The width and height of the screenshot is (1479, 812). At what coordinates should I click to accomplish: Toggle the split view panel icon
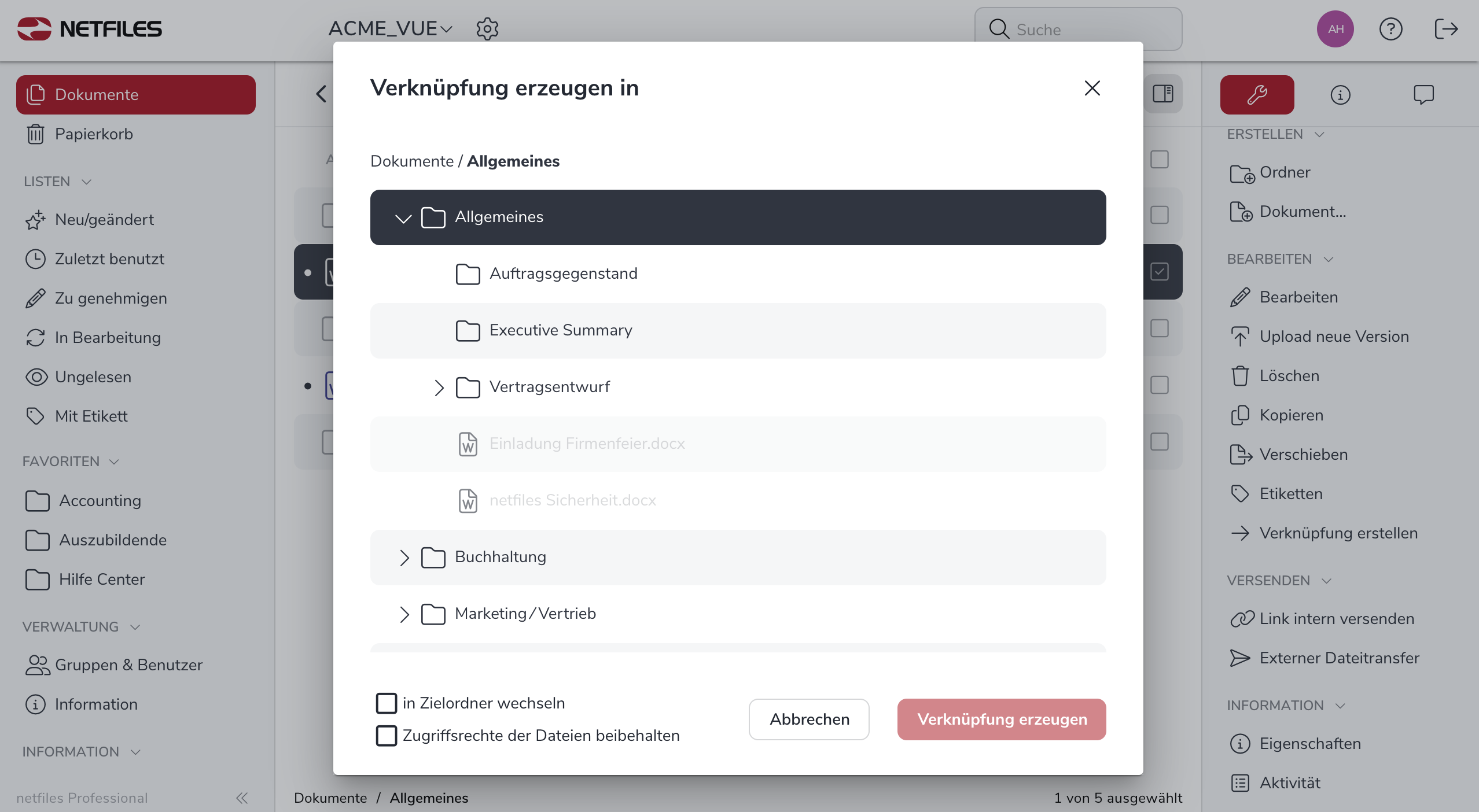coord(1162,94)
